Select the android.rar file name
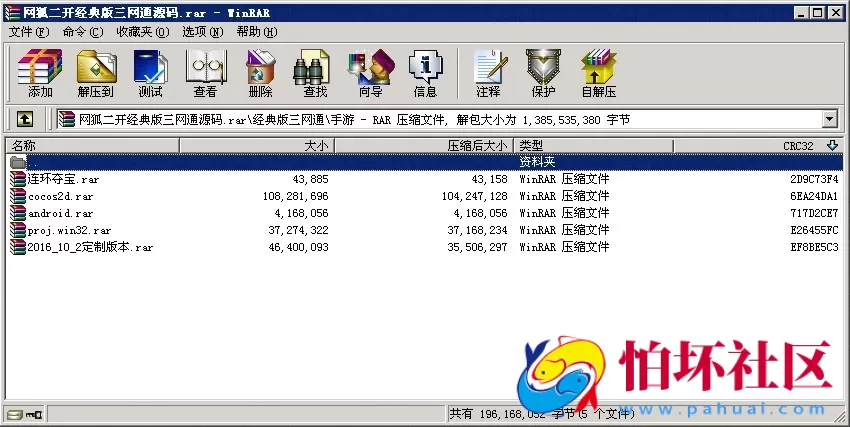850x427 pixels. coord(61,213)
